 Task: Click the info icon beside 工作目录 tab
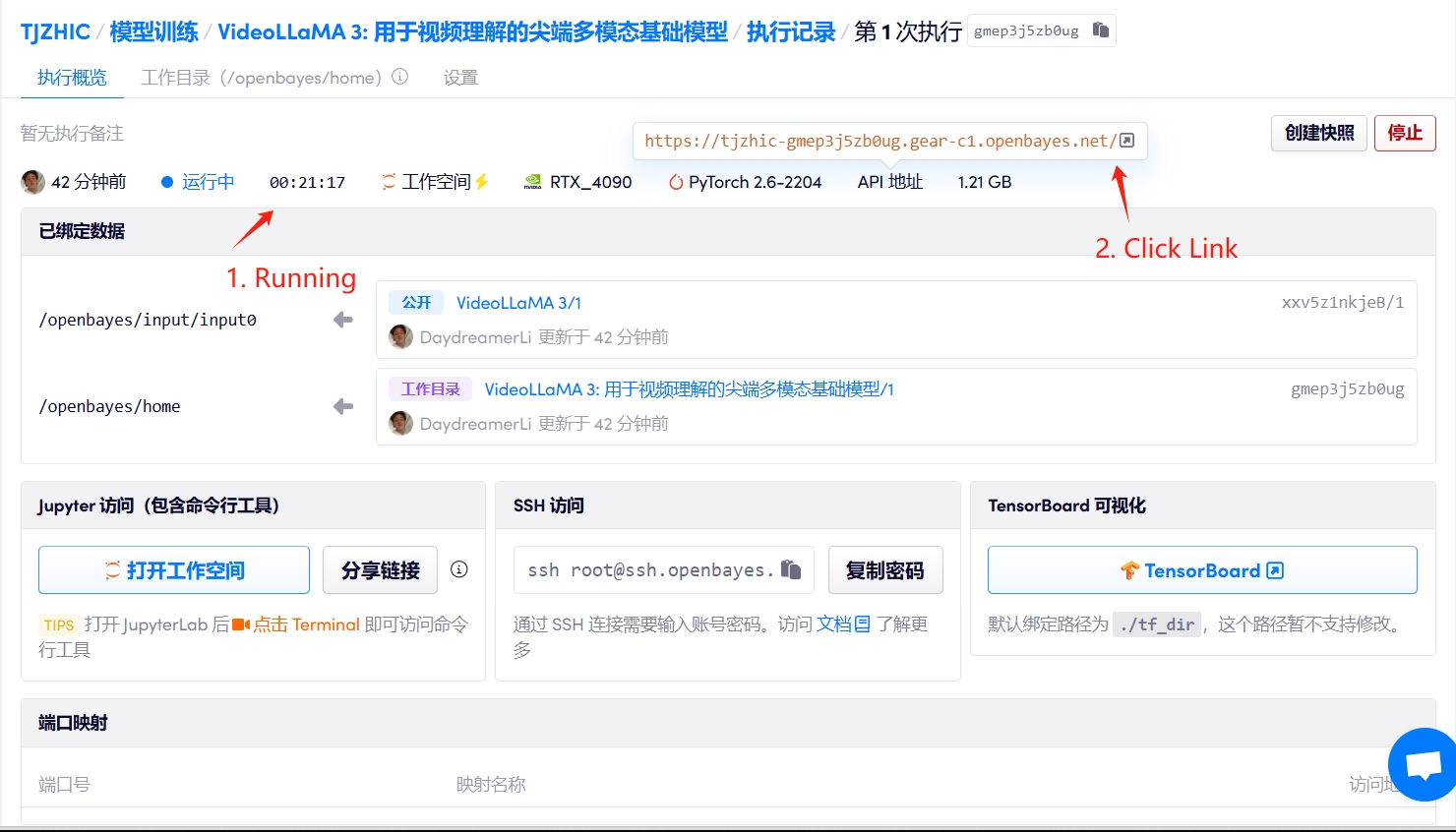tap(400, 77)
